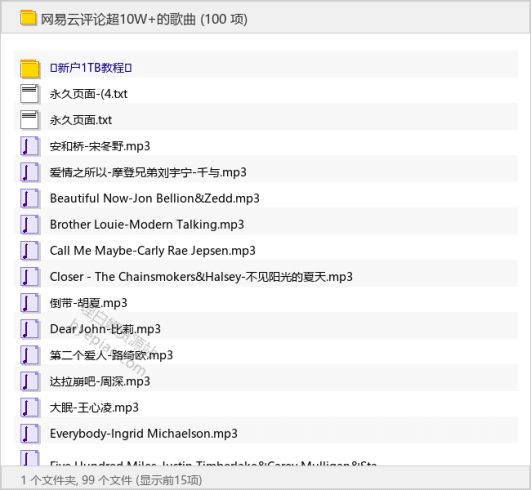This screenshot has height=490, width=531.
Task: Select the header title 网易云评论超10W+的歌曲 (100 项)
Action: [x=144, y=19]
